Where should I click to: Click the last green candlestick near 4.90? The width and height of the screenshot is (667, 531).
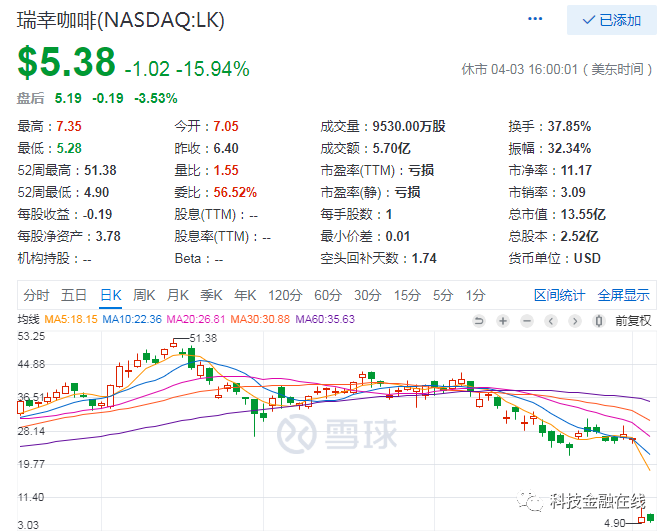(650, 518)
